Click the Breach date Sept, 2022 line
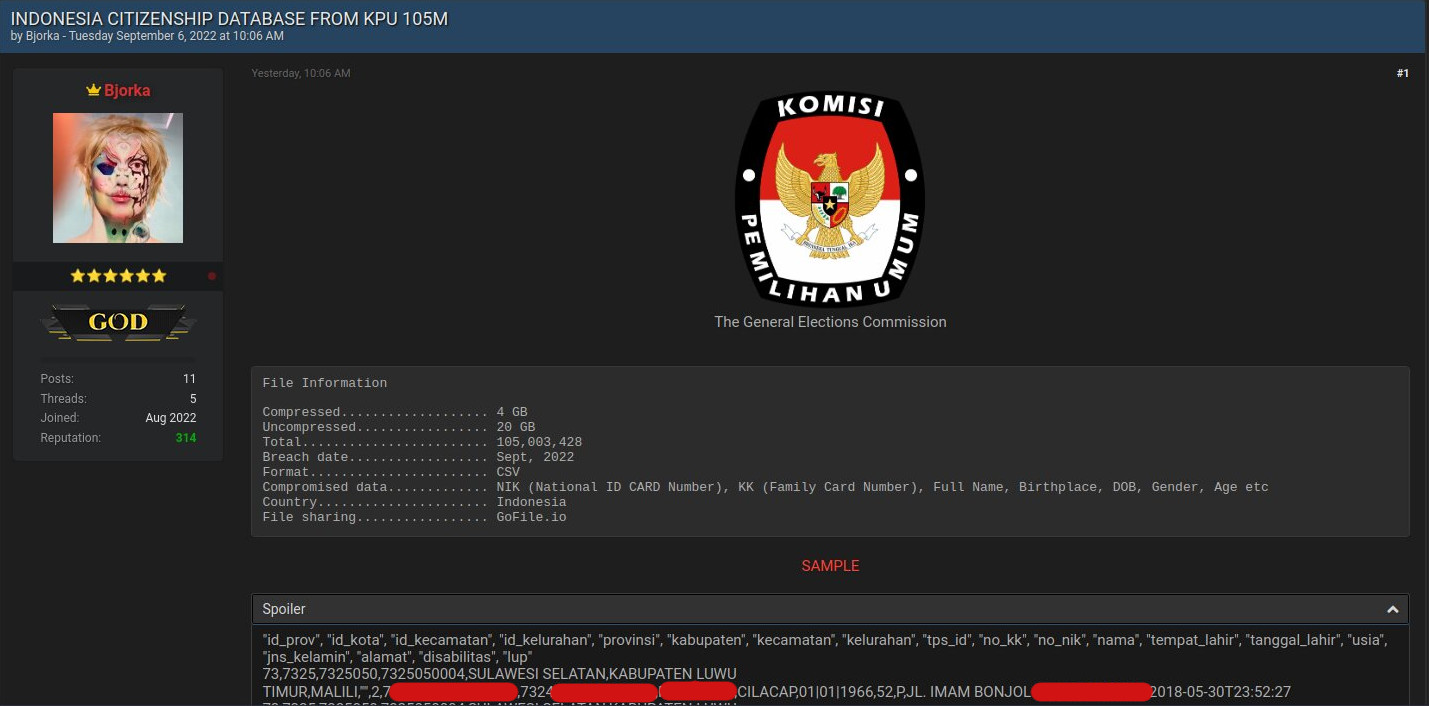 tap(418, 457)
